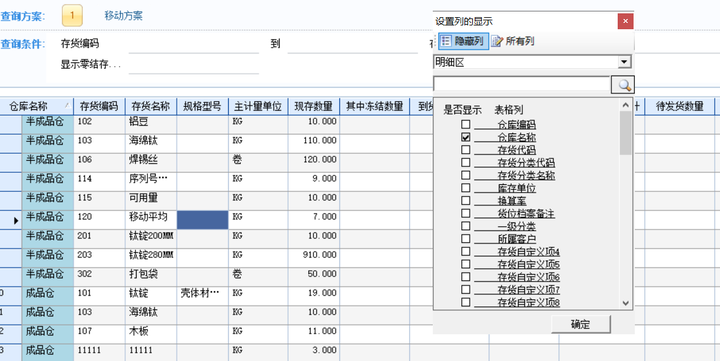The image size is (720, 361).
Task: Select the 钛锭200MM cell
Action: pos(151,239)
